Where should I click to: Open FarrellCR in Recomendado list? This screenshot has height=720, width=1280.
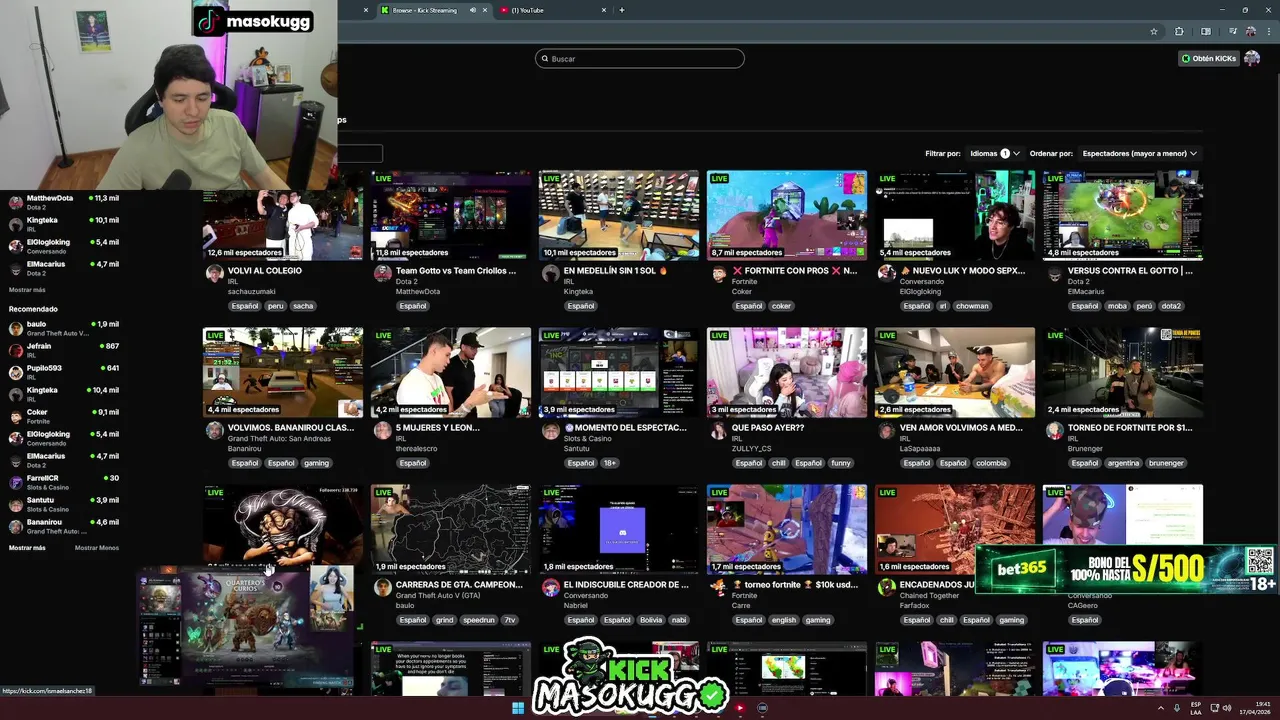[64, 481]
